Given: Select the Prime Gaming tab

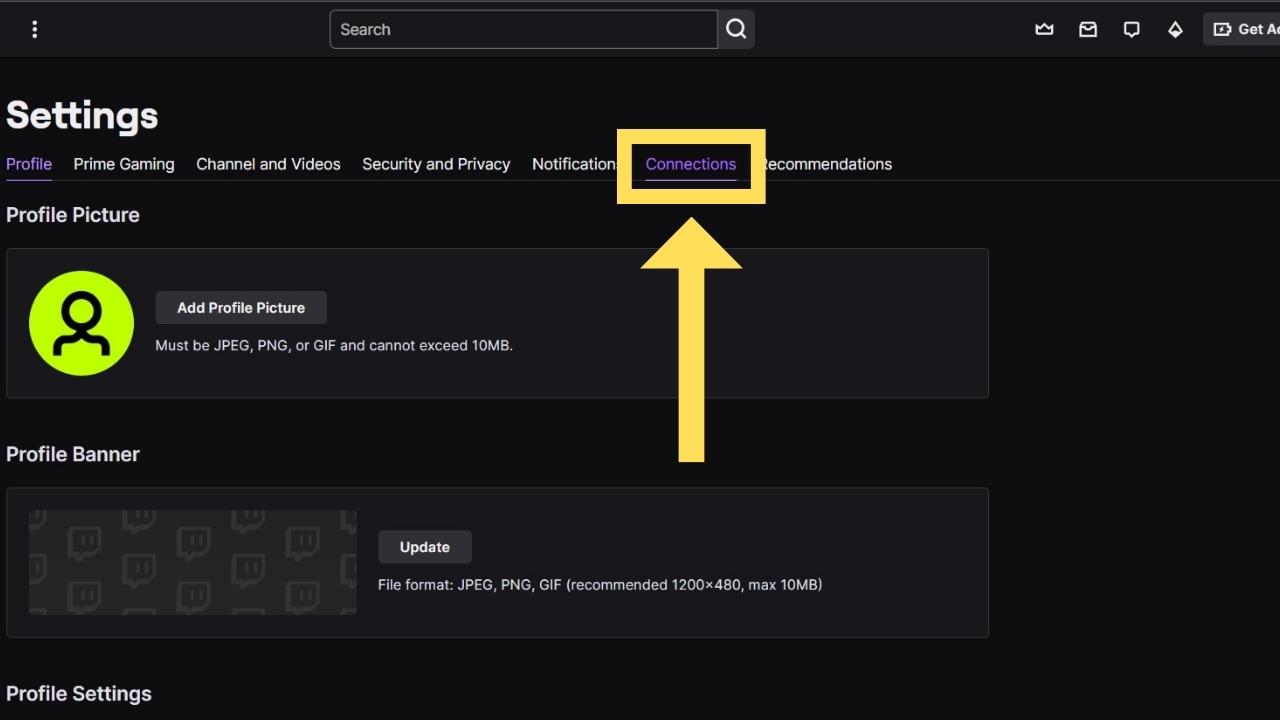Looking at the screenshot, I should pyautogui.click(x=124, y=164).
